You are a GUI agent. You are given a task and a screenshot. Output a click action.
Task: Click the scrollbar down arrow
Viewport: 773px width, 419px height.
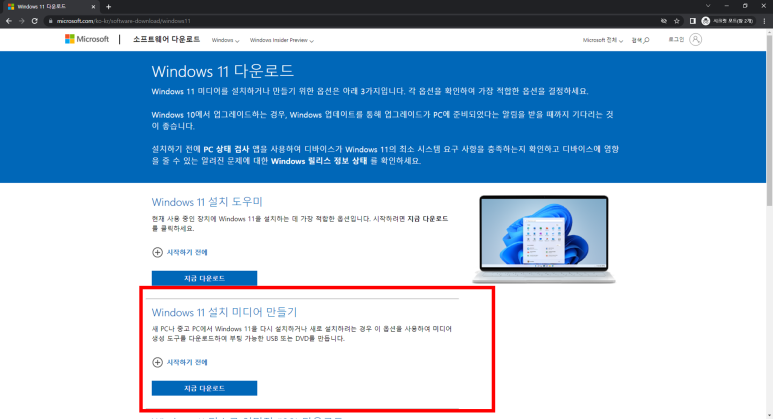point(769,416)
